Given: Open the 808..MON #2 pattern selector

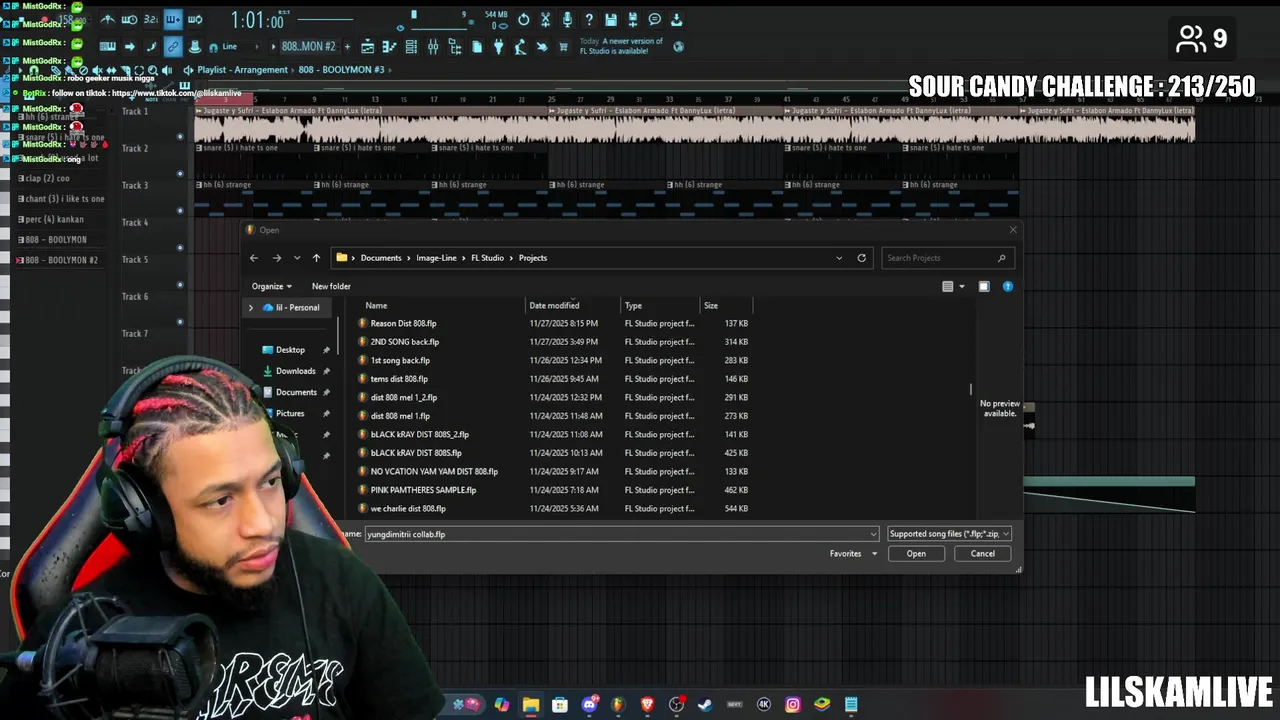Looking at the screenshot, I should [x=309, y=46].
